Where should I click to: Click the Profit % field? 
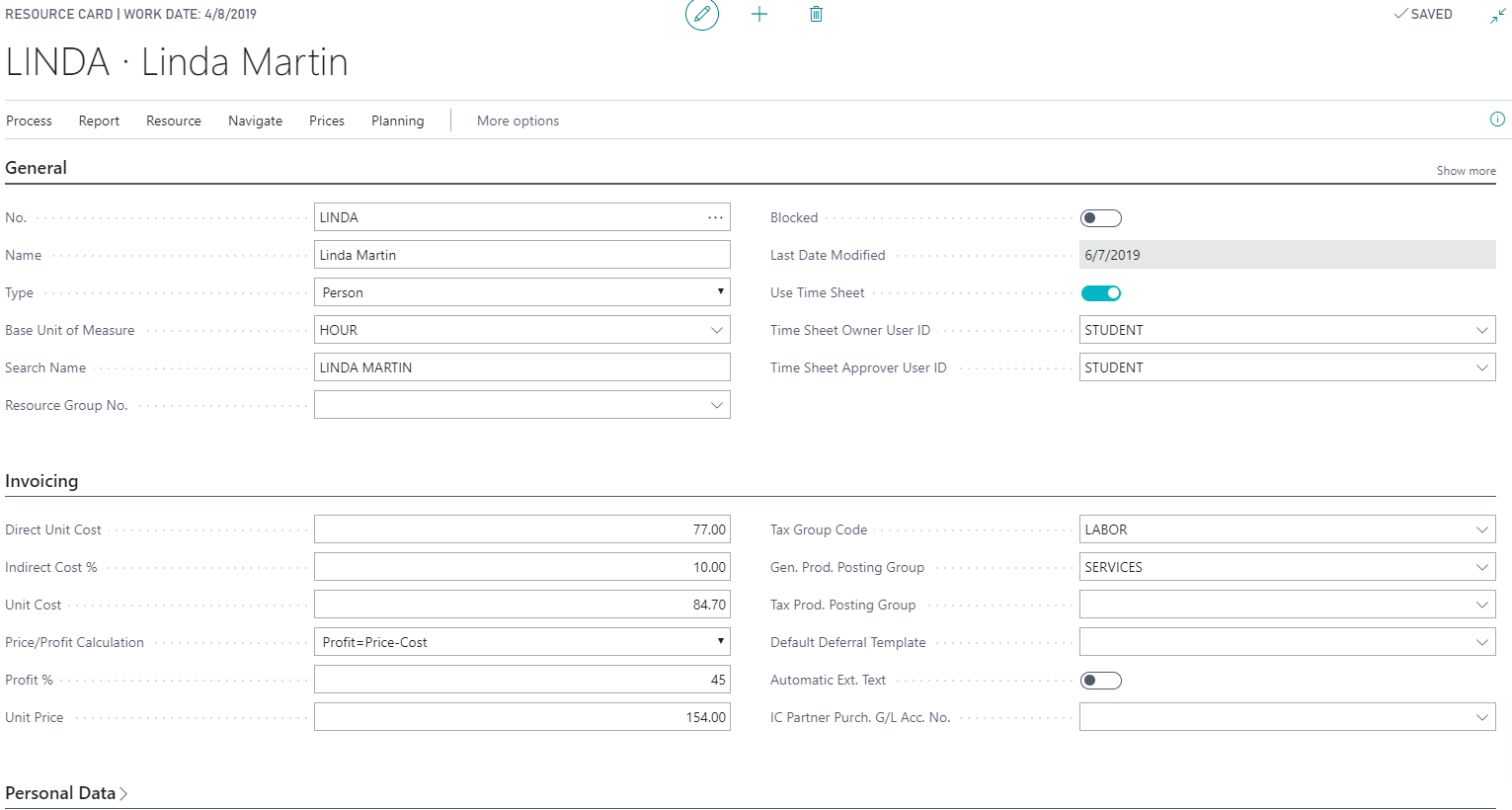tap(522, 680)
